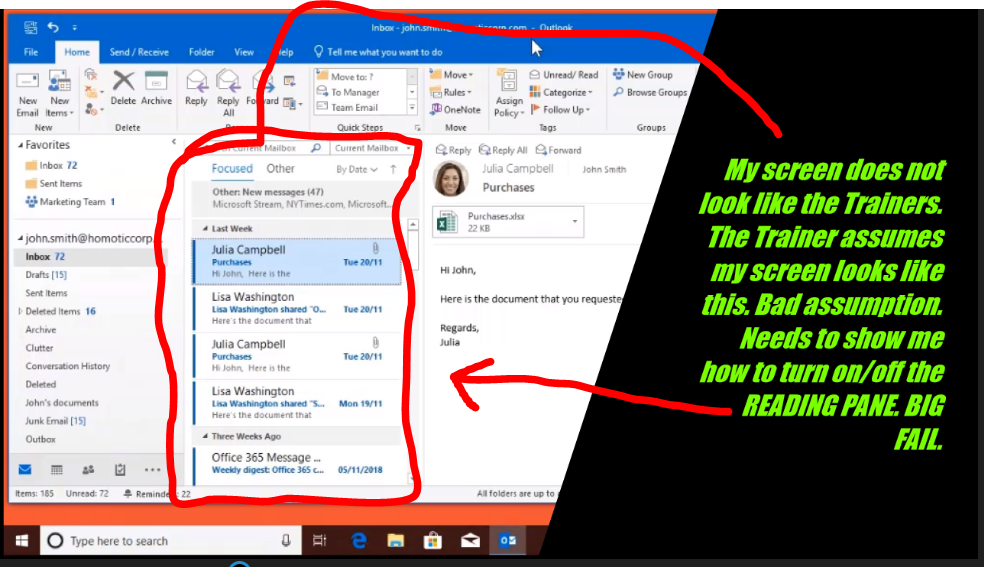Open the Send / Receive tab
This screenshot has height=567, width=984.
click(x=139, y=52)
